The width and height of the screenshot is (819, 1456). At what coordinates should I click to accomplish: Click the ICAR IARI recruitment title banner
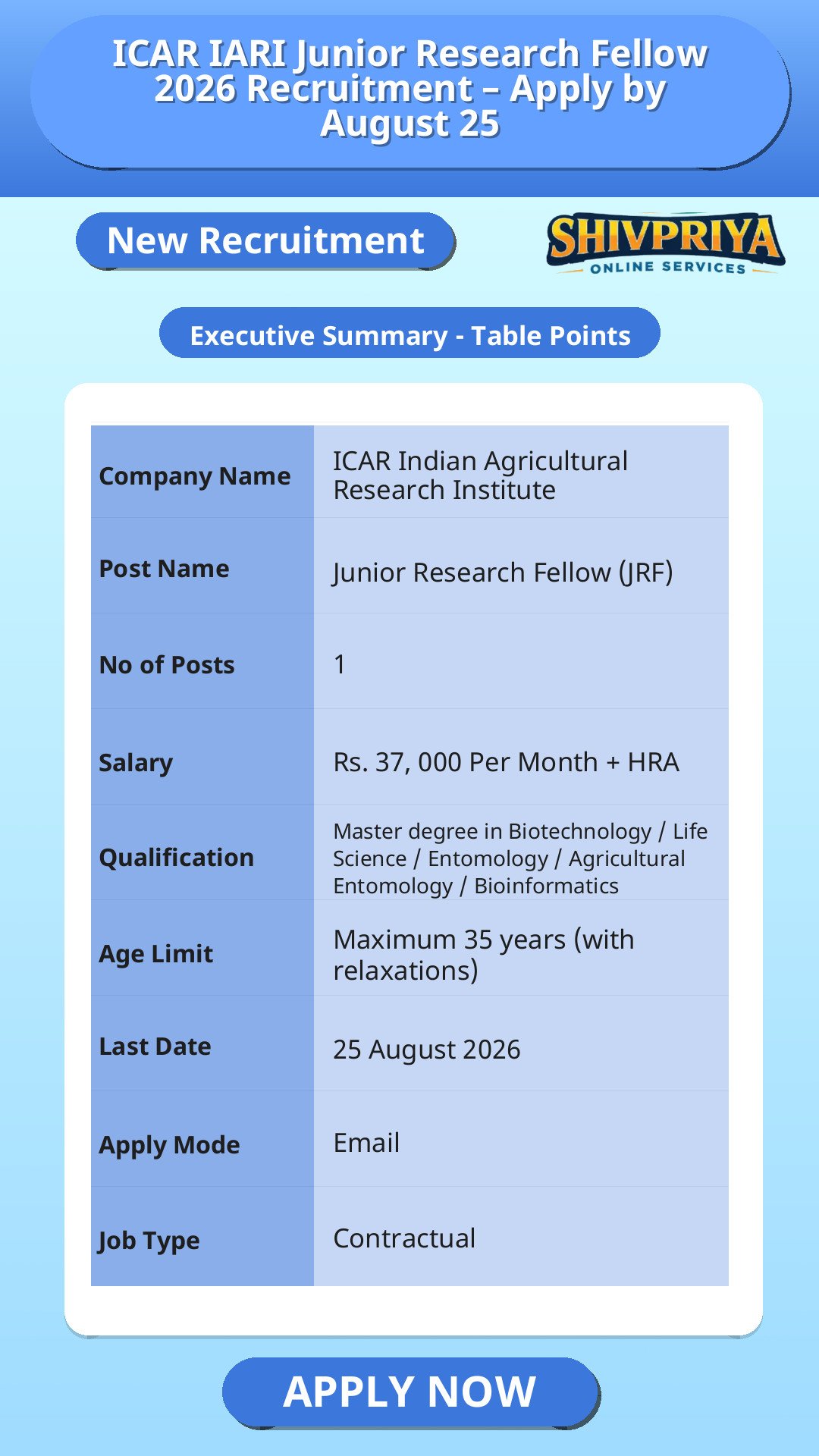(x=410, y=91)
